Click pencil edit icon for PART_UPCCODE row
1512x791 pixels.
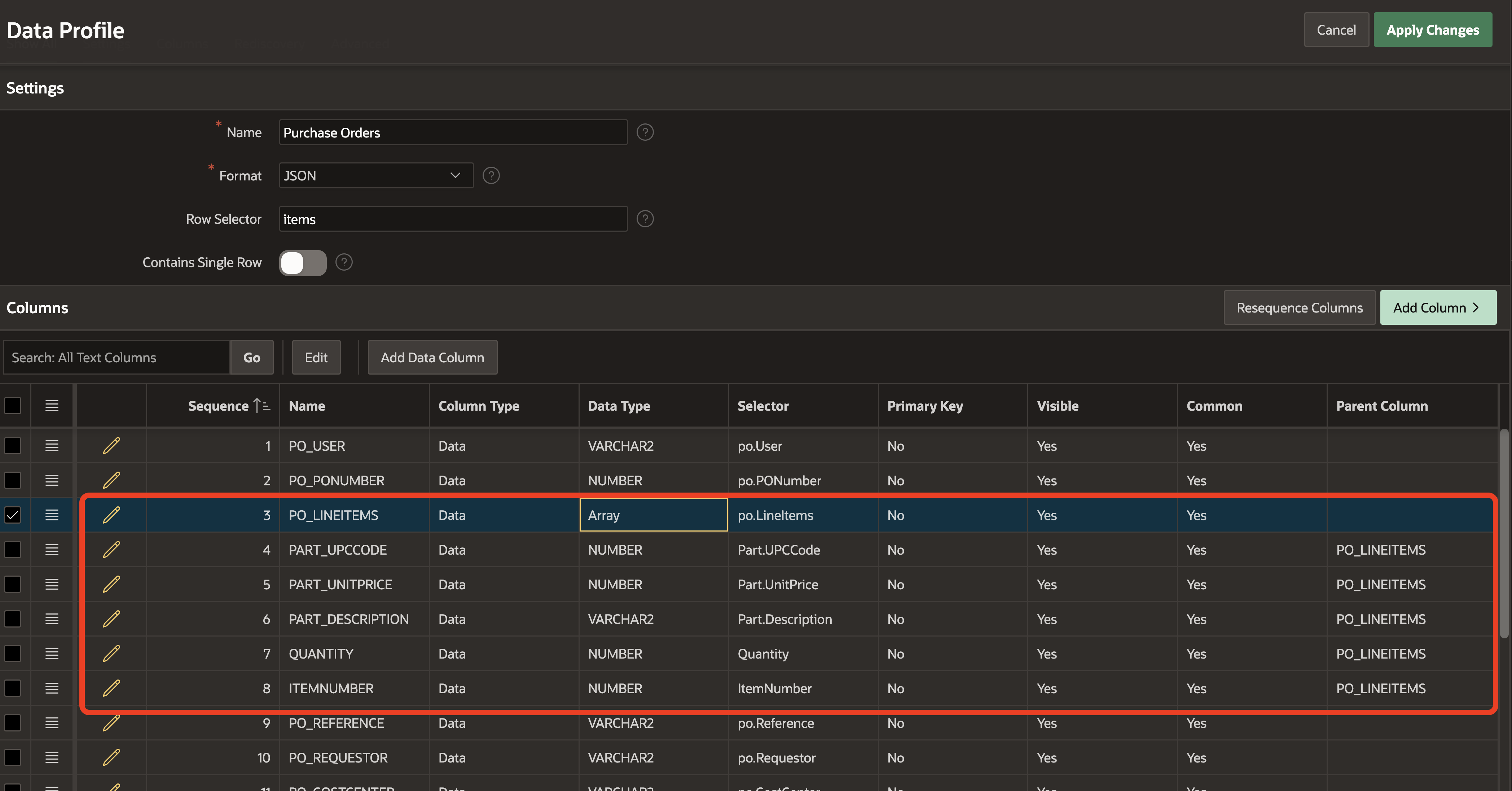pyautogui.click(x=111, y=550)
